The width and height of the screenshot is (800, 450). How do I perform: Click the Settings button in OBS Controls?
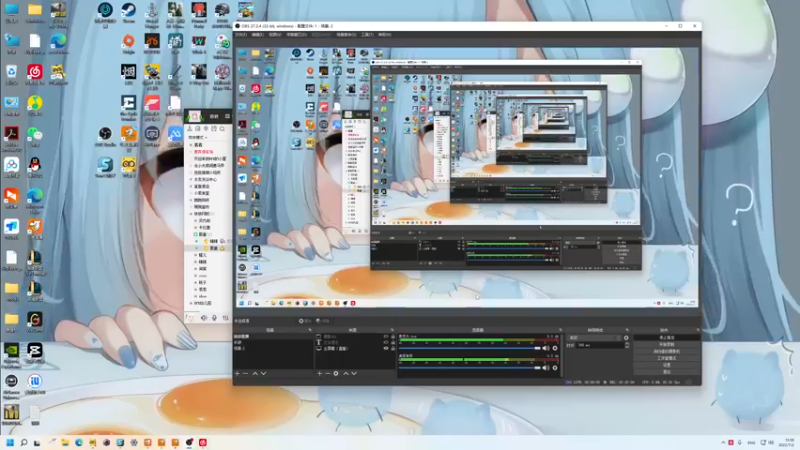[666, 365]
